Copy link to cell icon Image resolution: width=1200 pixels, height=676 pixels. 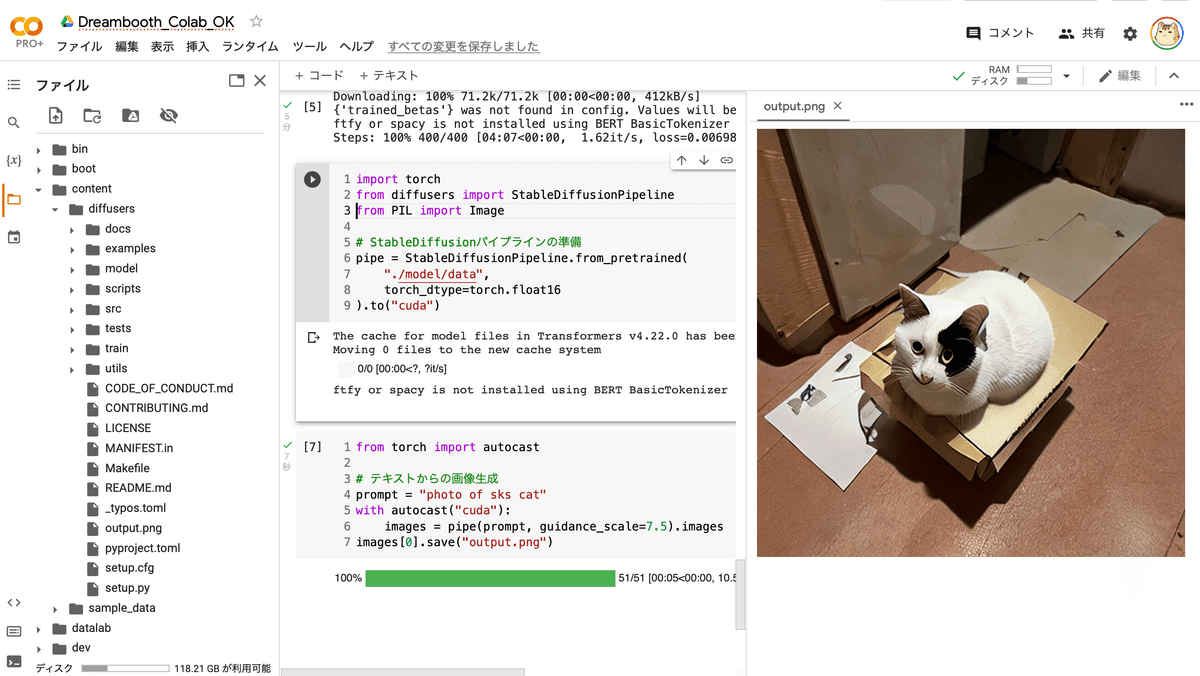726,160
